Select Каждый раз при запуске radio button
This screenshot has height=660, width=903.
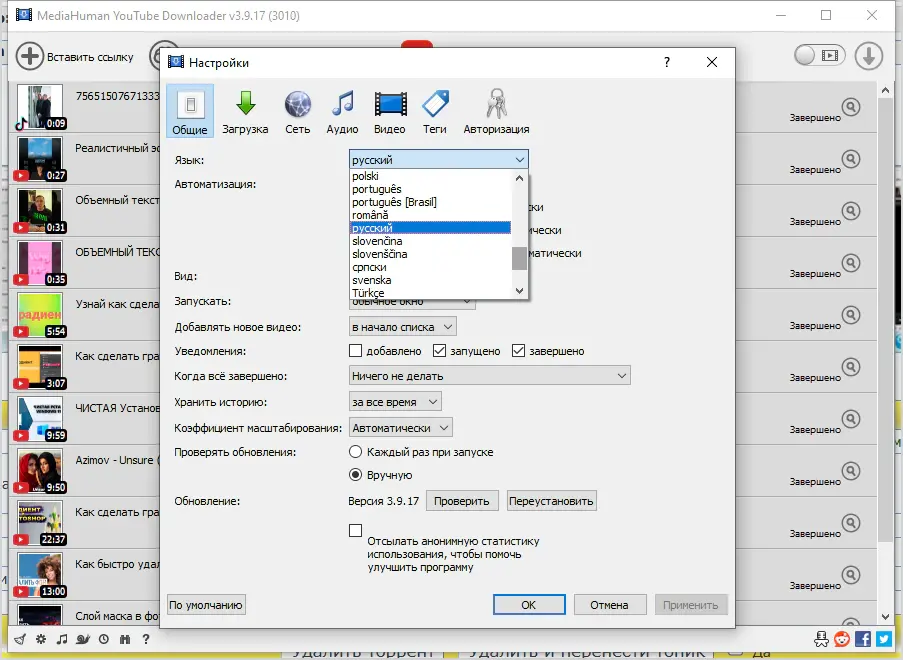tap(356, 452)
